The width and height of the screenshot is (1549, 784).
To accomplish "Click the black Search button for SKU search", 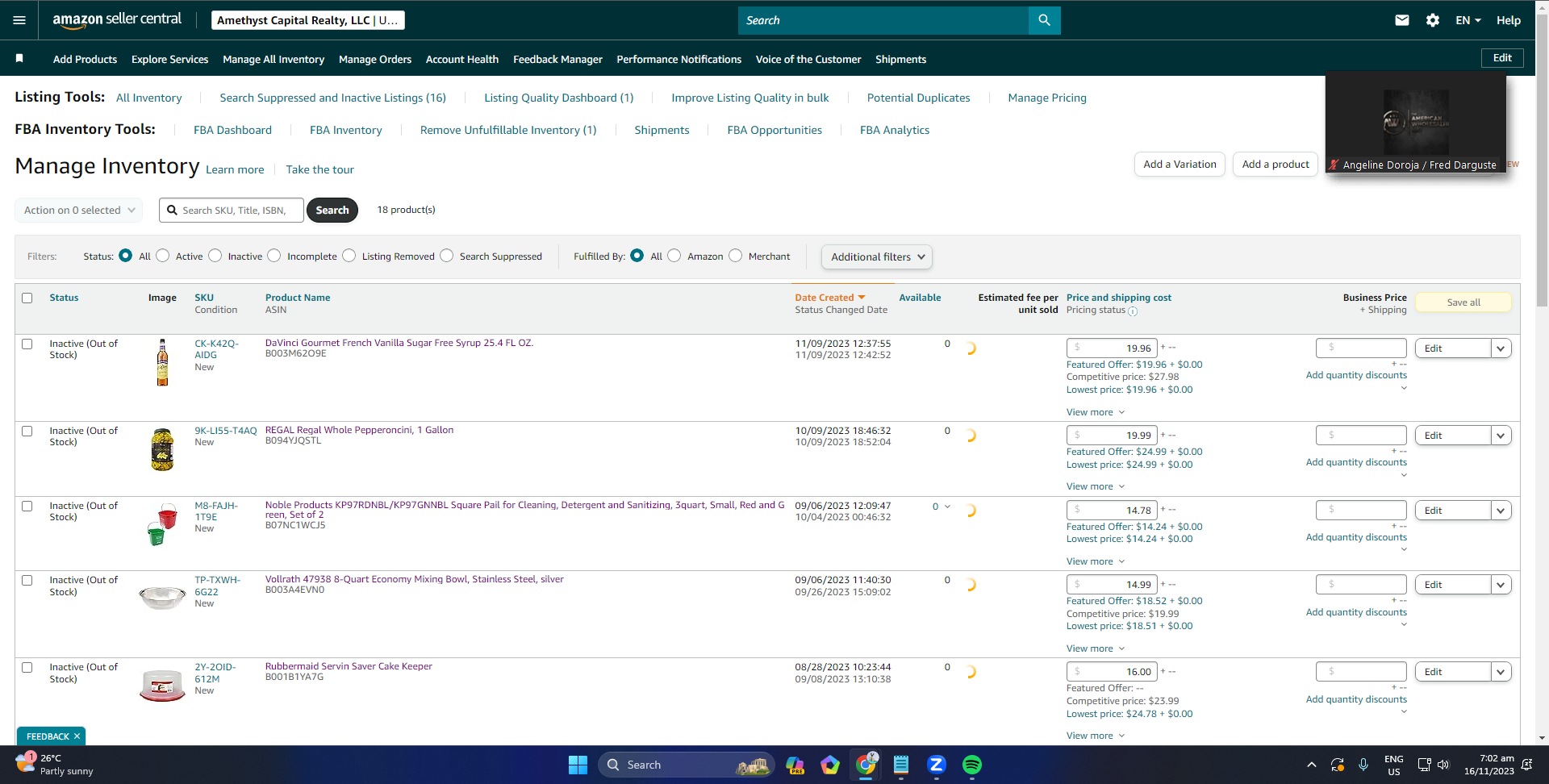I will [332, 210].
